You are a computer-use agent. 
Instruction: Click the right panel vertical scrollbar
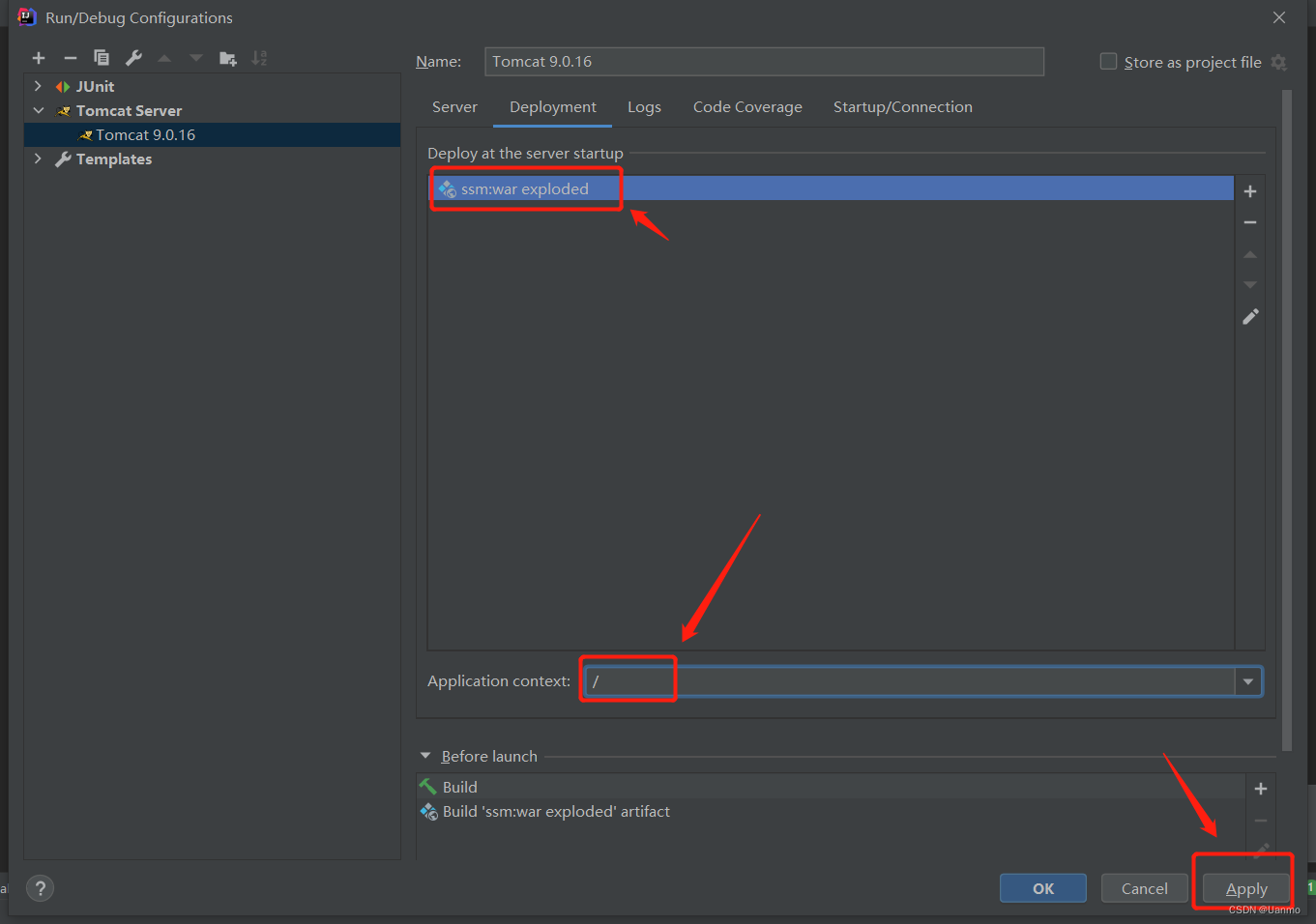pyautogui.click(x=1287, y=420)
